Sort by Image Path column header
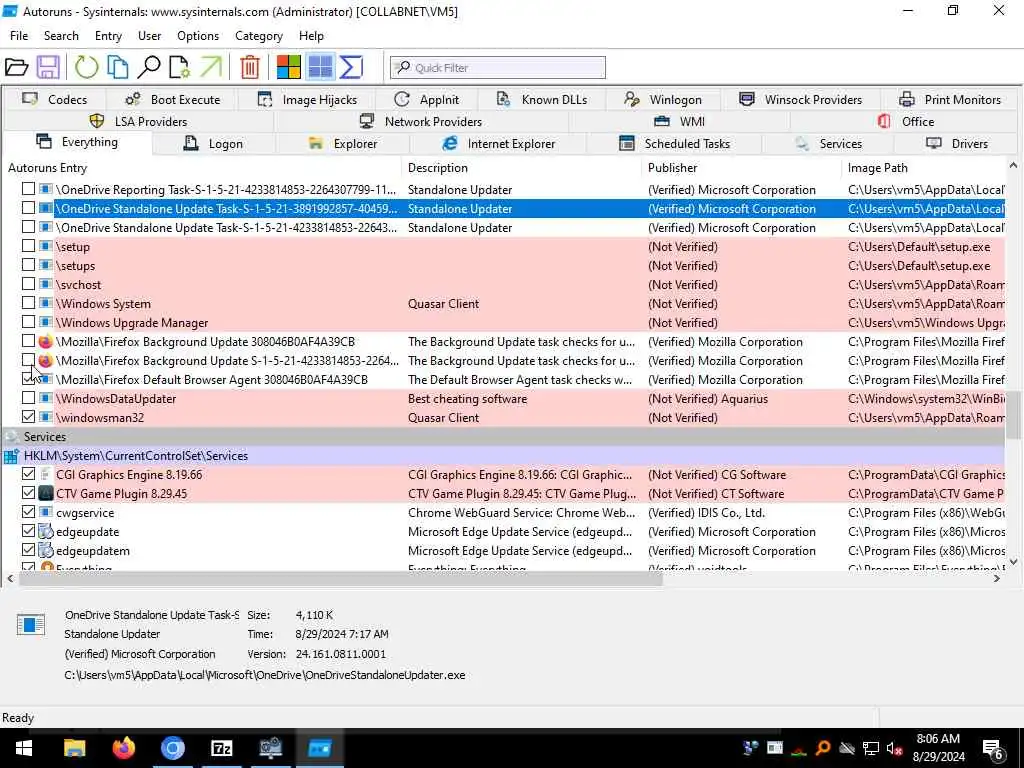 pyautogui.click(x=924, y=168)
